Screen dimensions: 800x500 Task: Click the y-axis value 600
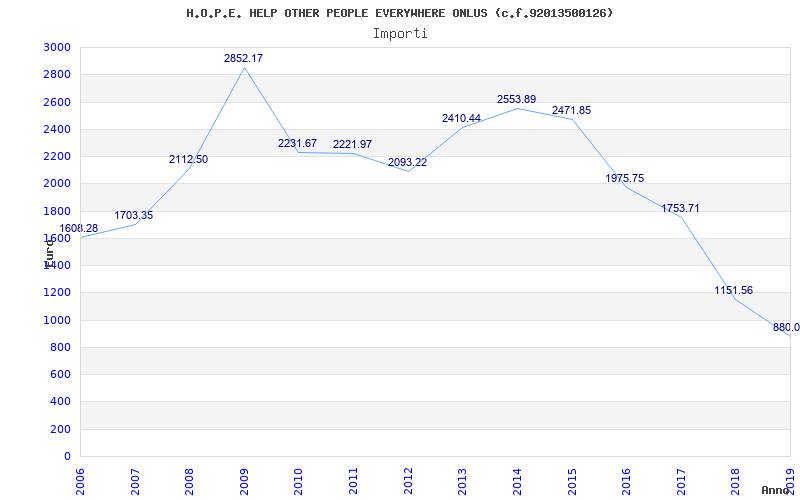(x=61, y=374)
